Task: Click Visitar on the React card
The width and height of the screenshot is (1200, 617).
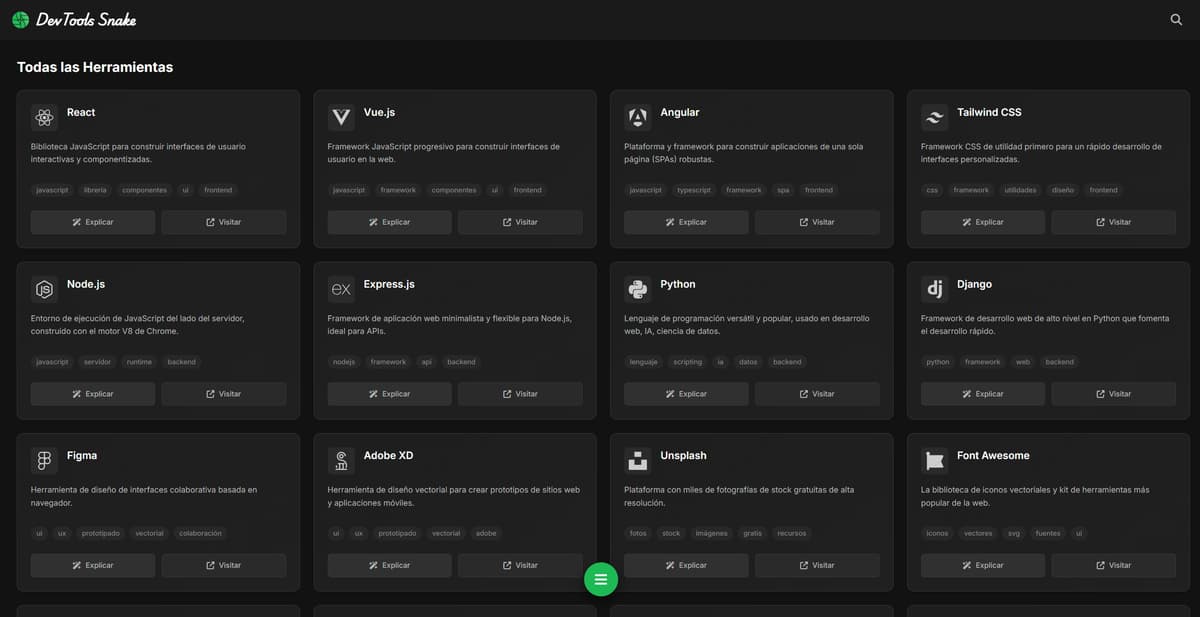Action: click(224, 222)
